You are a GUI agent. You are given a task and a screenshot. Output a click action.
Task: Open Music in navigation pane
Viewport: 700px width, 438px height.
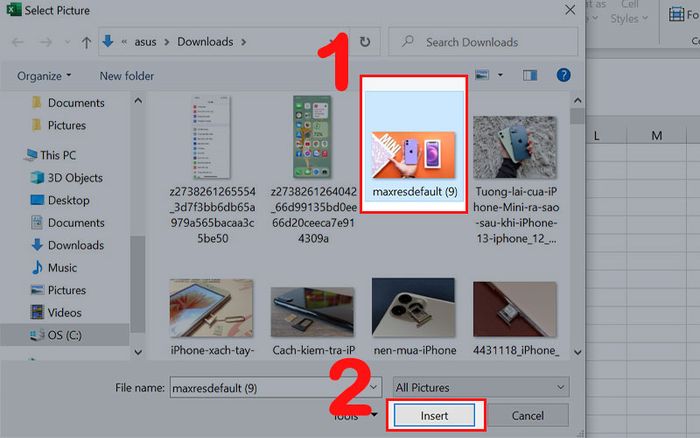coord(54,267)
